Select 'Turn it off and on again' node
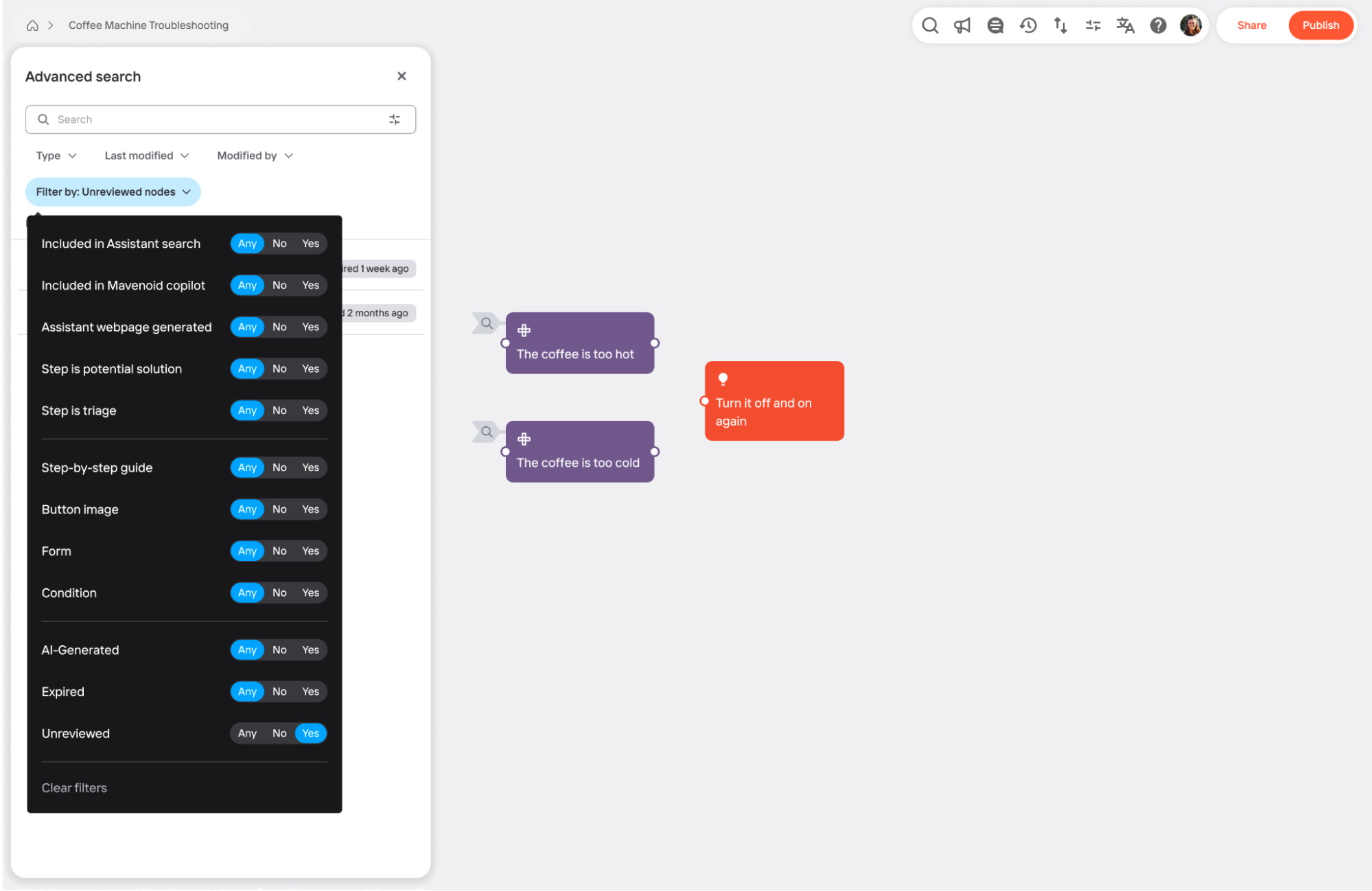Image resolution: width=1372 pixels, height=891 pixels. pyautogui.click(x=774, y=402)
